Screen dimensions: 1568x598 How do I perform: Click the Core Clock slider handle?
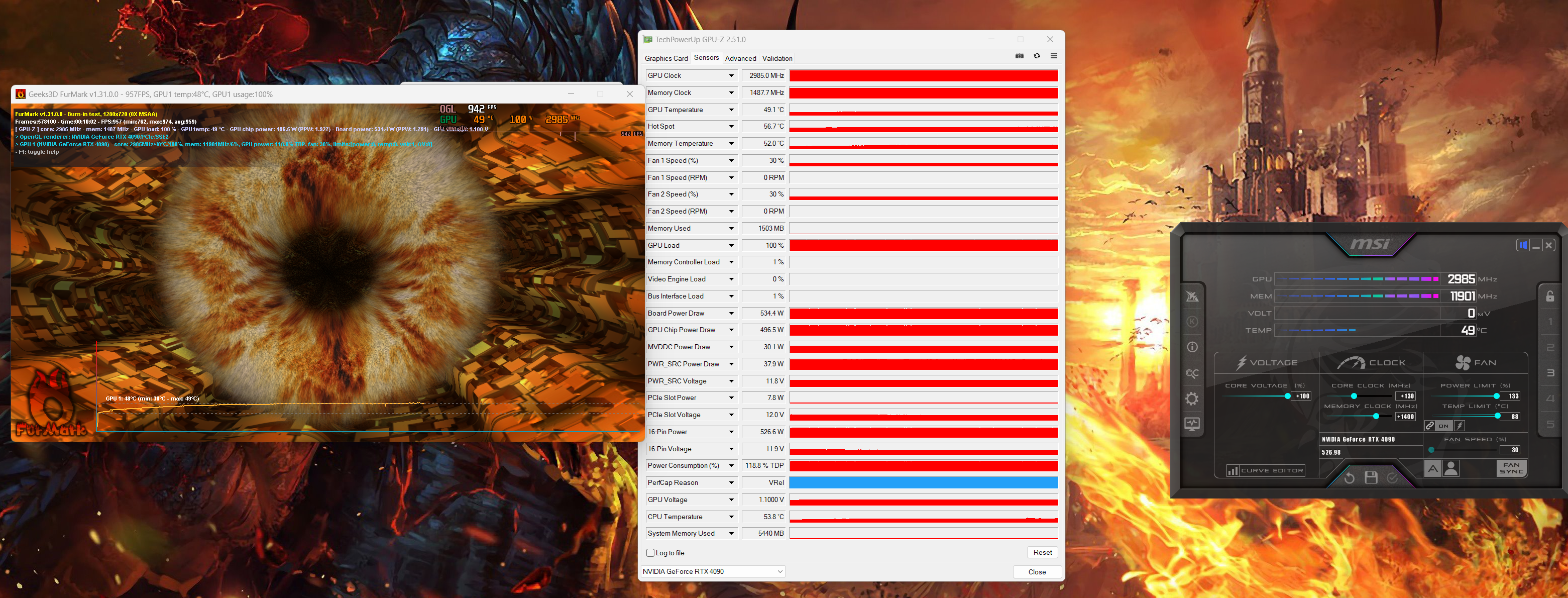pos(1354,396)
